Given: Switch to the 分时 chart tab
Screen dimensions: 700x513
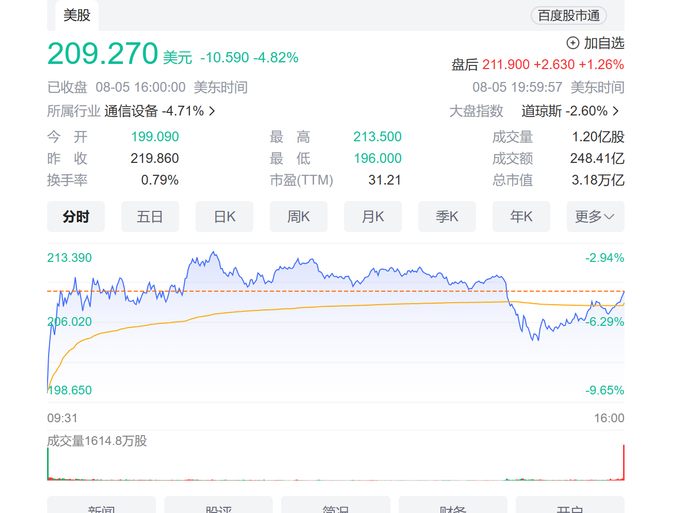Looking at the screenshot, I should click(76, 217).
